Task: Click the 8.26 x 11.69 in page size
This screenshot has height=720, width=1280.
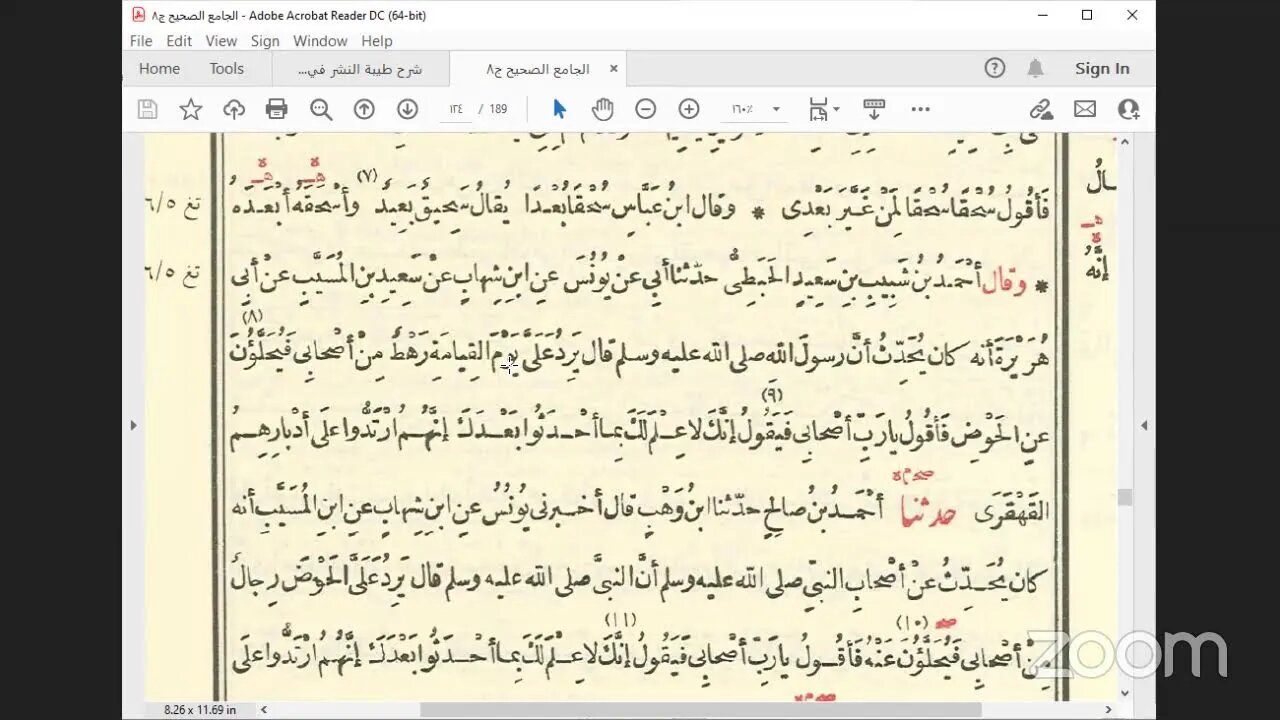Action: (200, 709)
